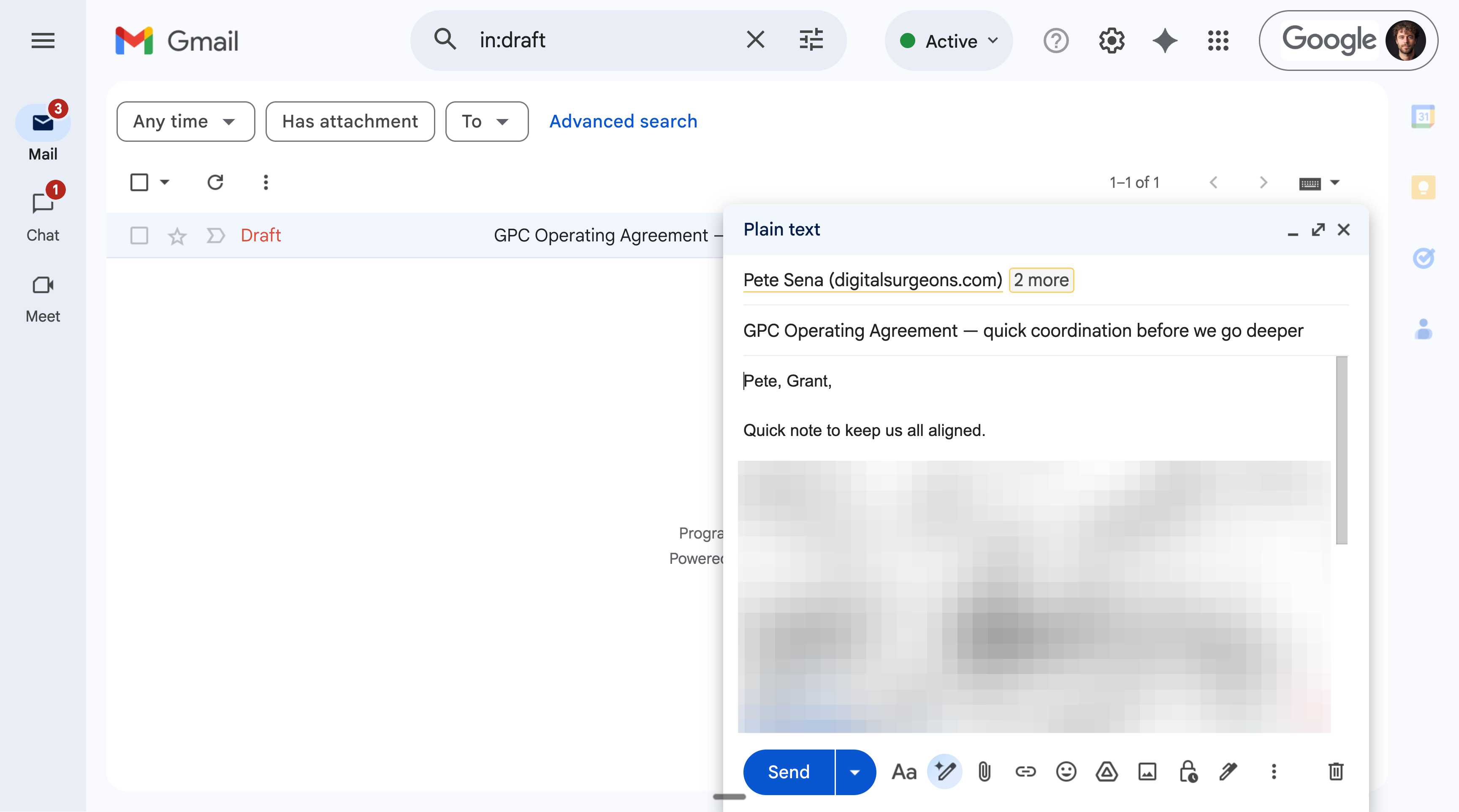Click the insert photo icon
Viewport: 1459px width, 812px height.
[x=1147, y=772]
